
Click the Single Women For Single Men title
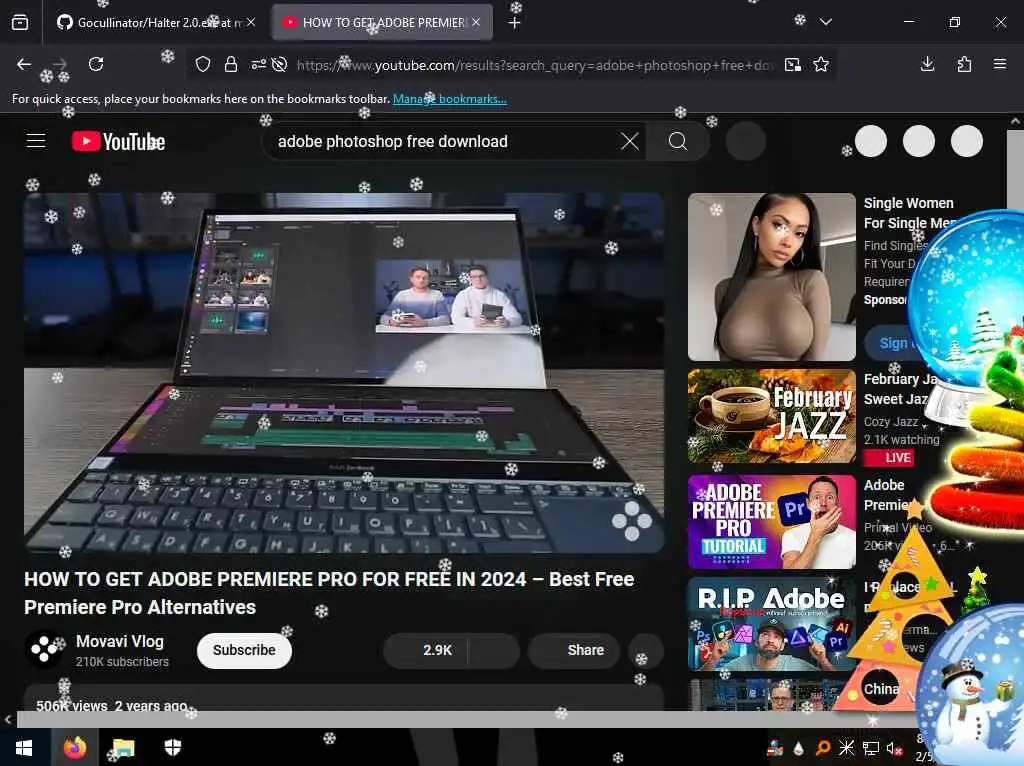[x=909, y=213]
